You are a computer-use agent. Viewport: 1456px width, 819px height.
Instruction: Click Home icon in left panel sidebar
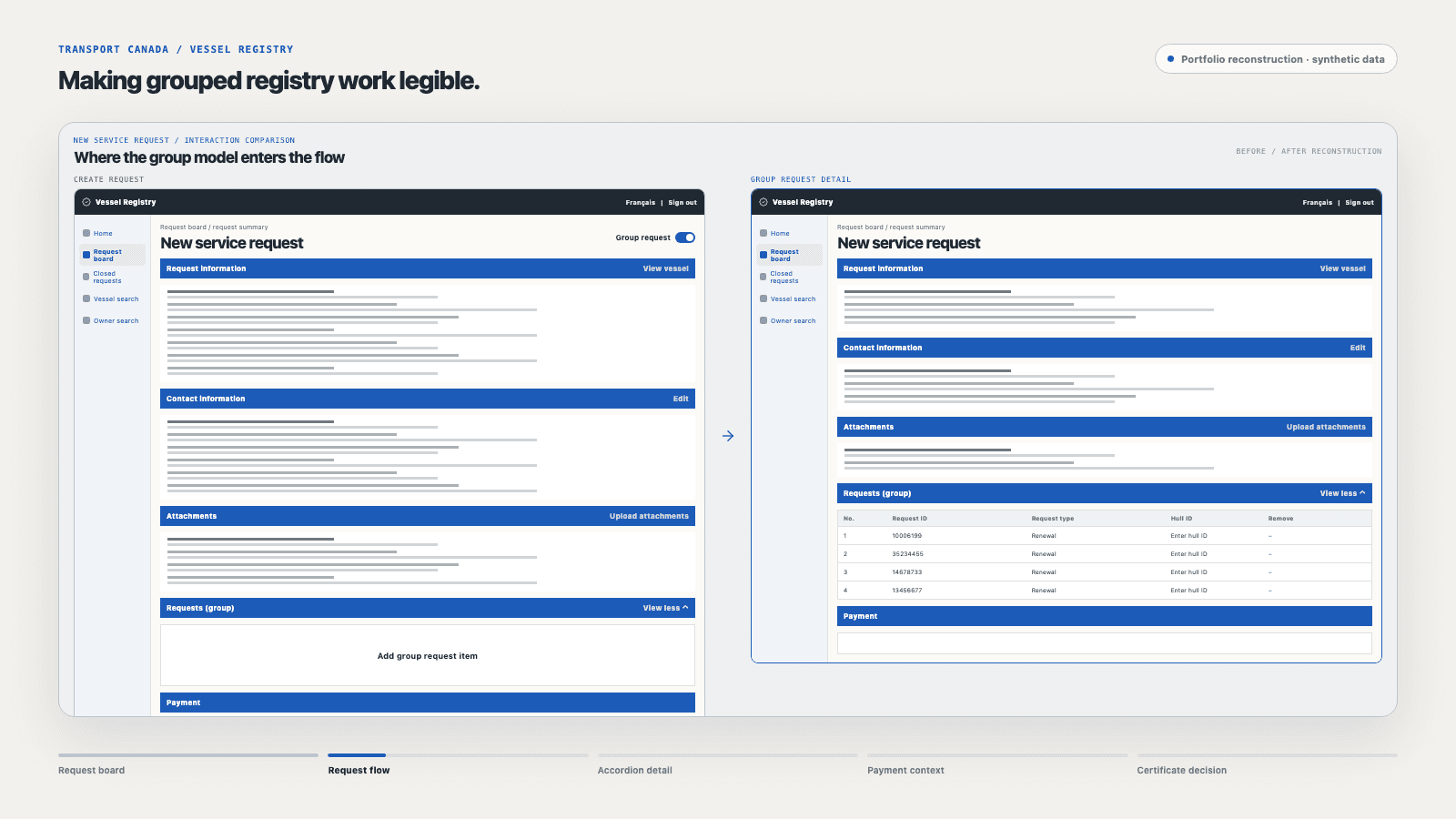86,233
